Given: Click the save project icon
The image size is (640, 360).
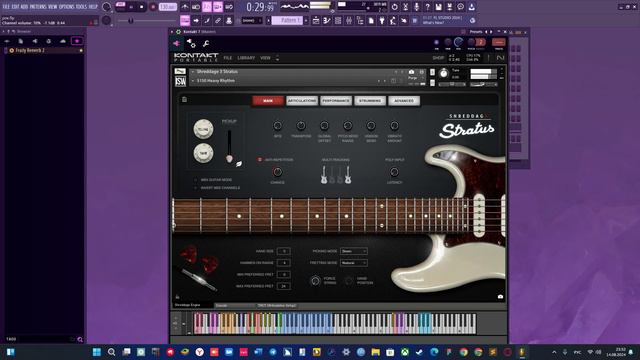Looking at the screenshot, I should 438,7.
